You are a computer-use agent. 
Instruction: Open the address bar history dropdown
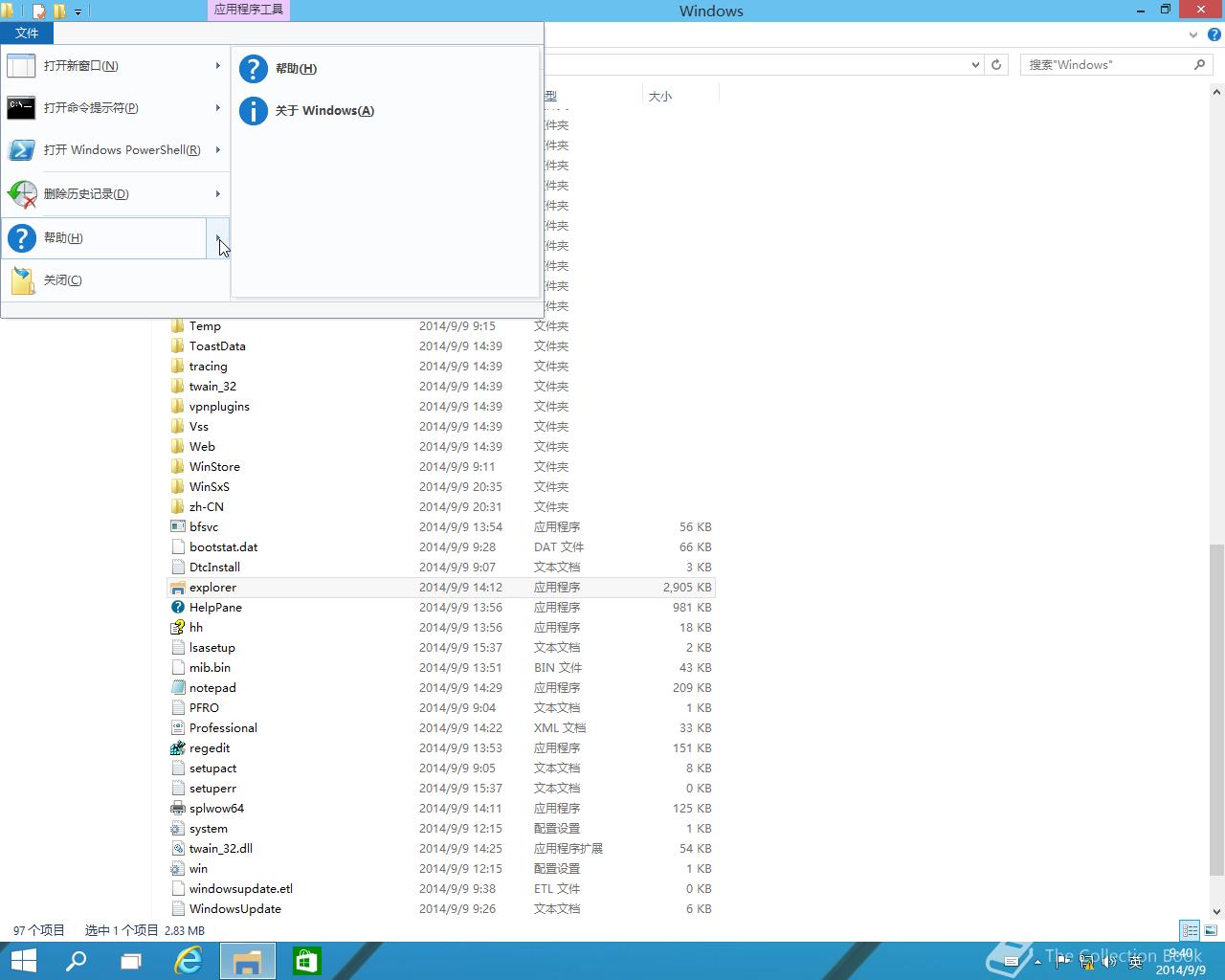(975, 65)
